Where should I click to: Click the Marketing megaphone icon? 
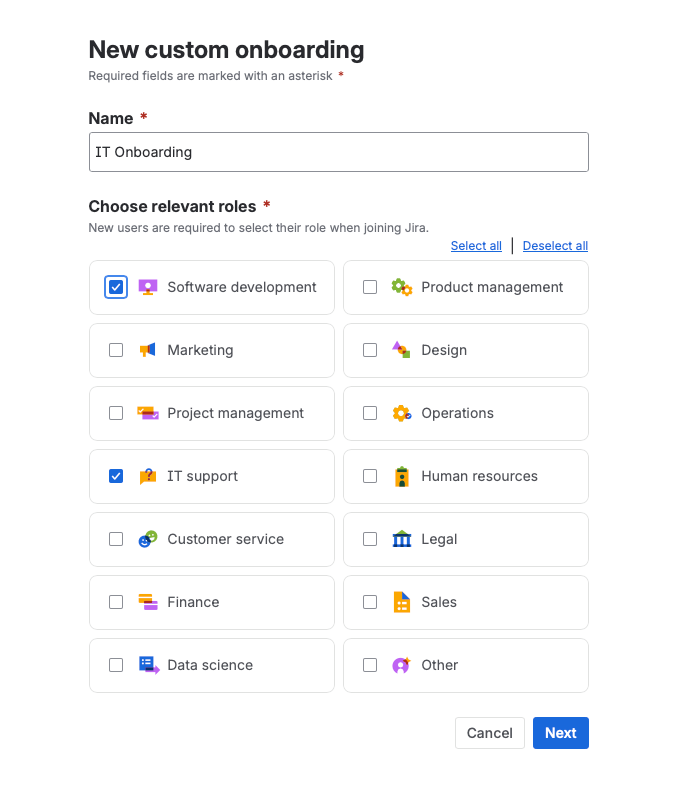148,350
